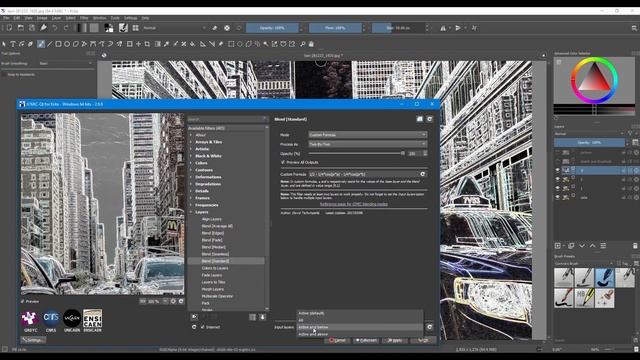Toggle the Preview All Outputs checkbox
640x360 pixels.
283,162
